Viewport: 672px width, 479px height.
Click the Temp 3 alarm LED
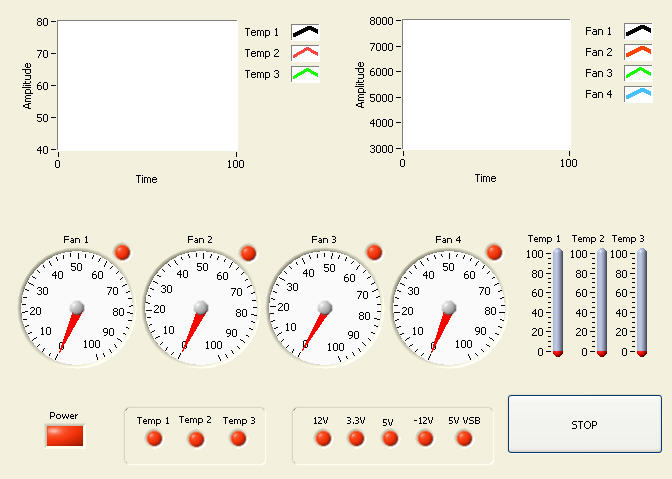238,438
